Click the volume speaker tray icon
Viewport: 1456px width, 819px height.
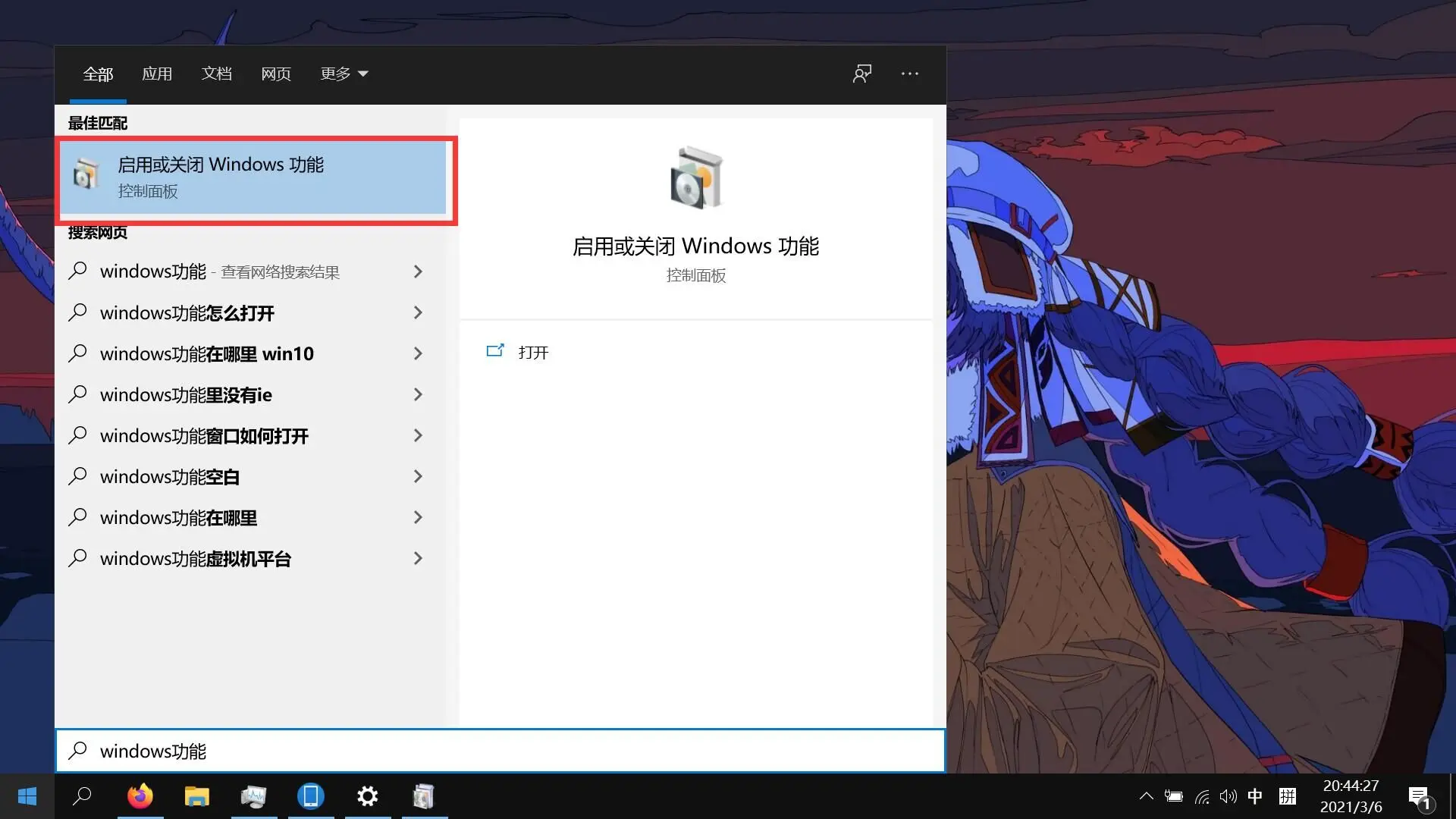point(1228,796)
